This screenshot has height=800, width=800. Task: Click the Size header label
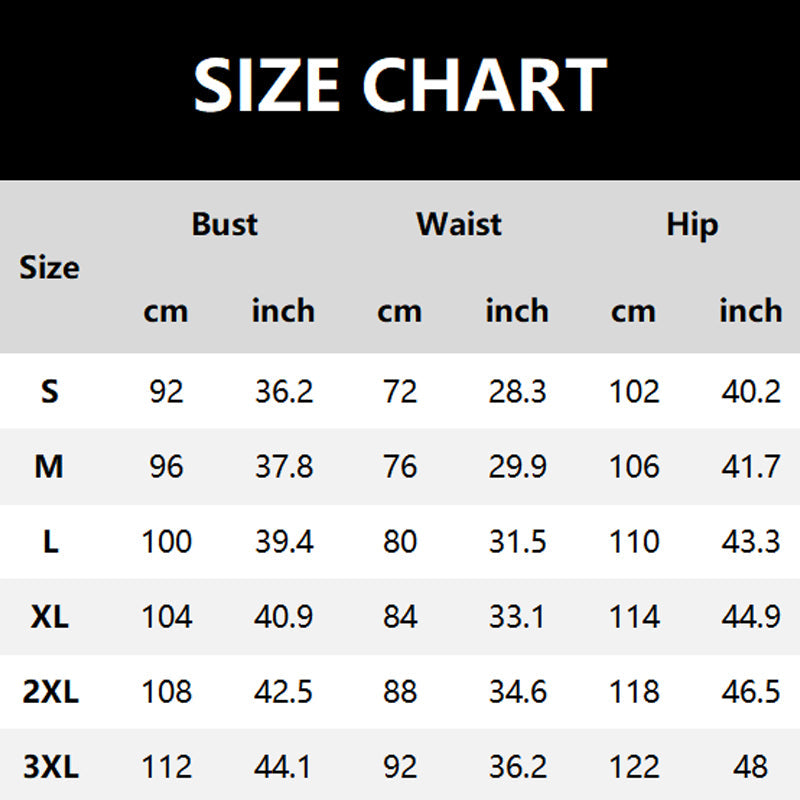(x=49, y=268)
